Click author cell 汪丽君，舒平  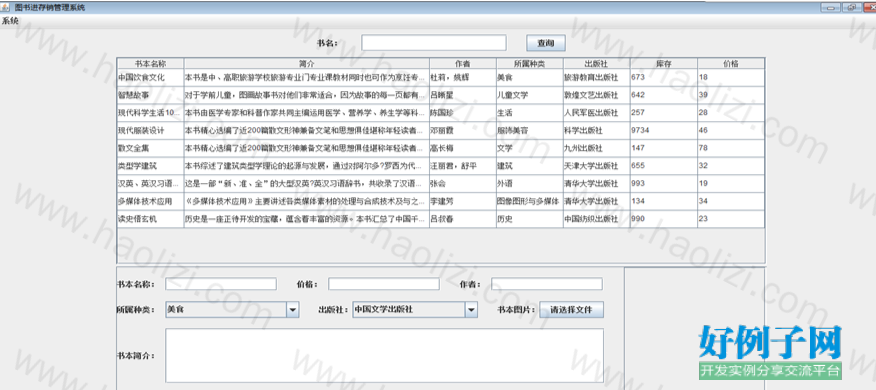[463, 166]
